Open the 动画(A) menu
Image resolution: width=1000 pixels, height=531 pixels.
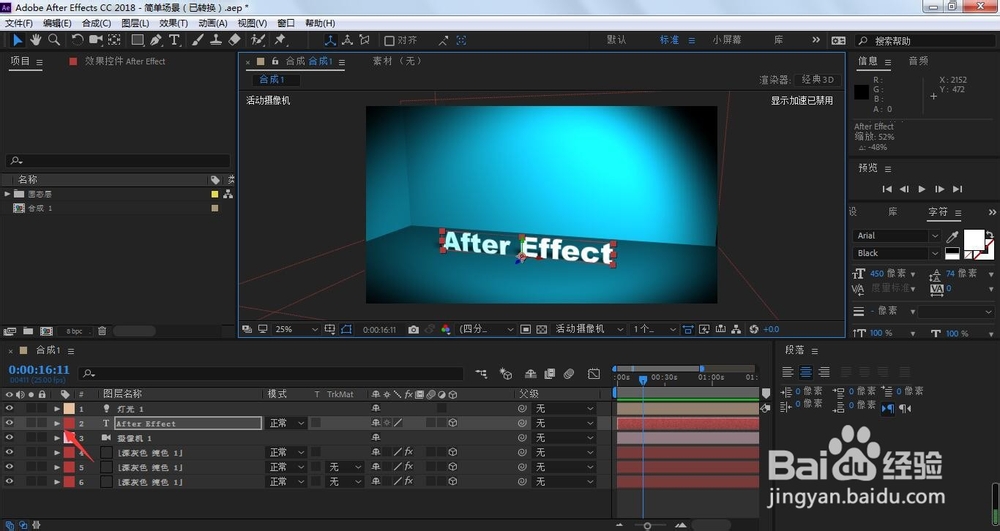click(212, 23)
